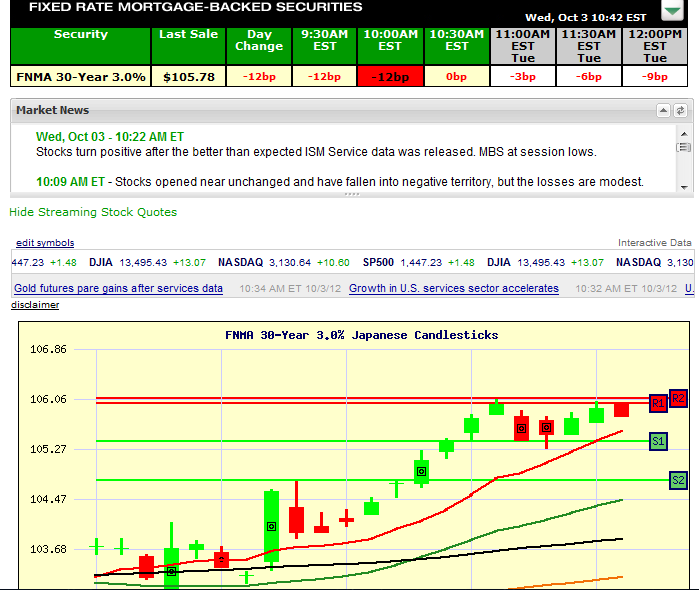
Task: Click the 9:30AM EST column header
Action: pyautogui.click(x=325, y=46)
